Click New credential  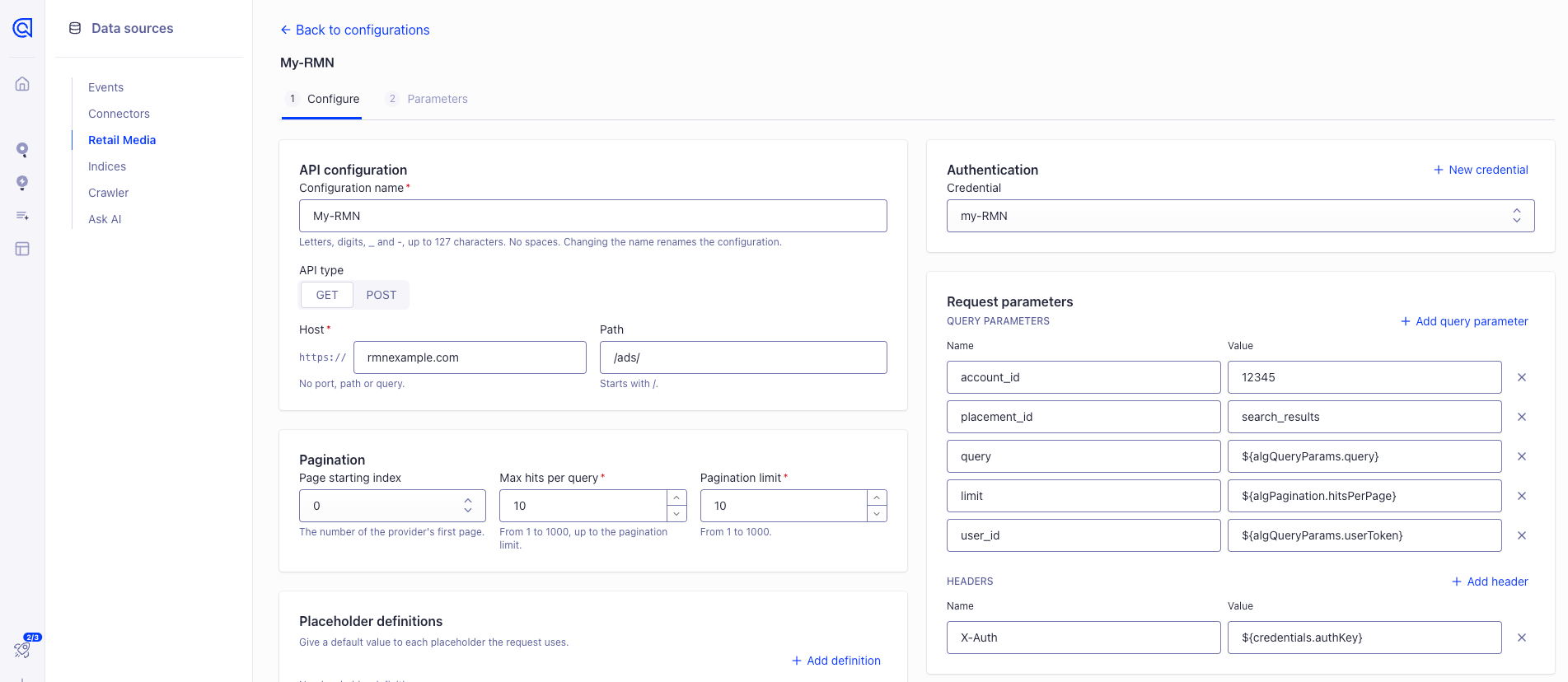coord(1481,170)
